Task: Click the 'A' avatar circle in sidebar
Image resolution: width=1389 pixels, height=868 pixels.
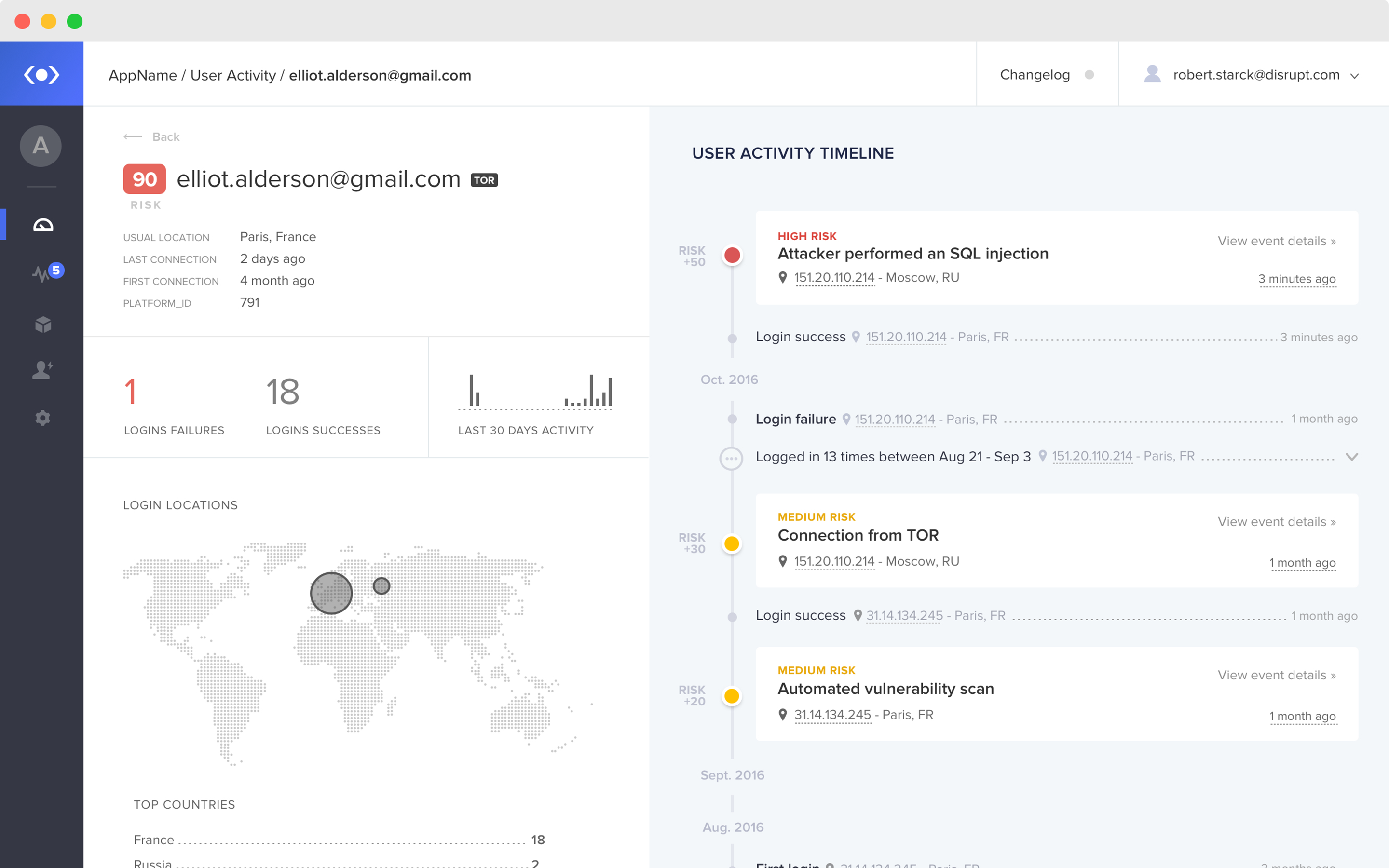Action: pos(41,147)
